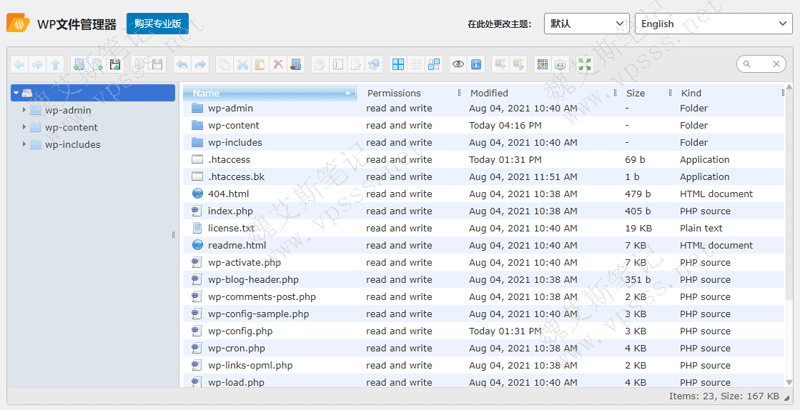Select all files with the filled grid icon
Viewport: 800px width, 410px height.
[398, 64]
